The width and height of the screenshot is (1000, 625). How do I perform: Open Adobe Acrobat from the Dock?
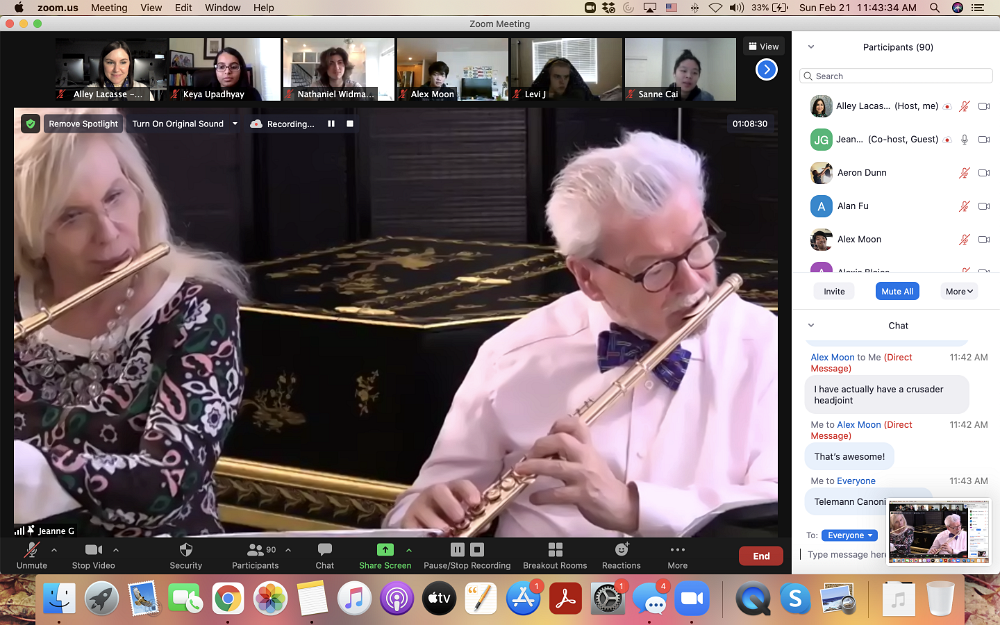(565, 599)
